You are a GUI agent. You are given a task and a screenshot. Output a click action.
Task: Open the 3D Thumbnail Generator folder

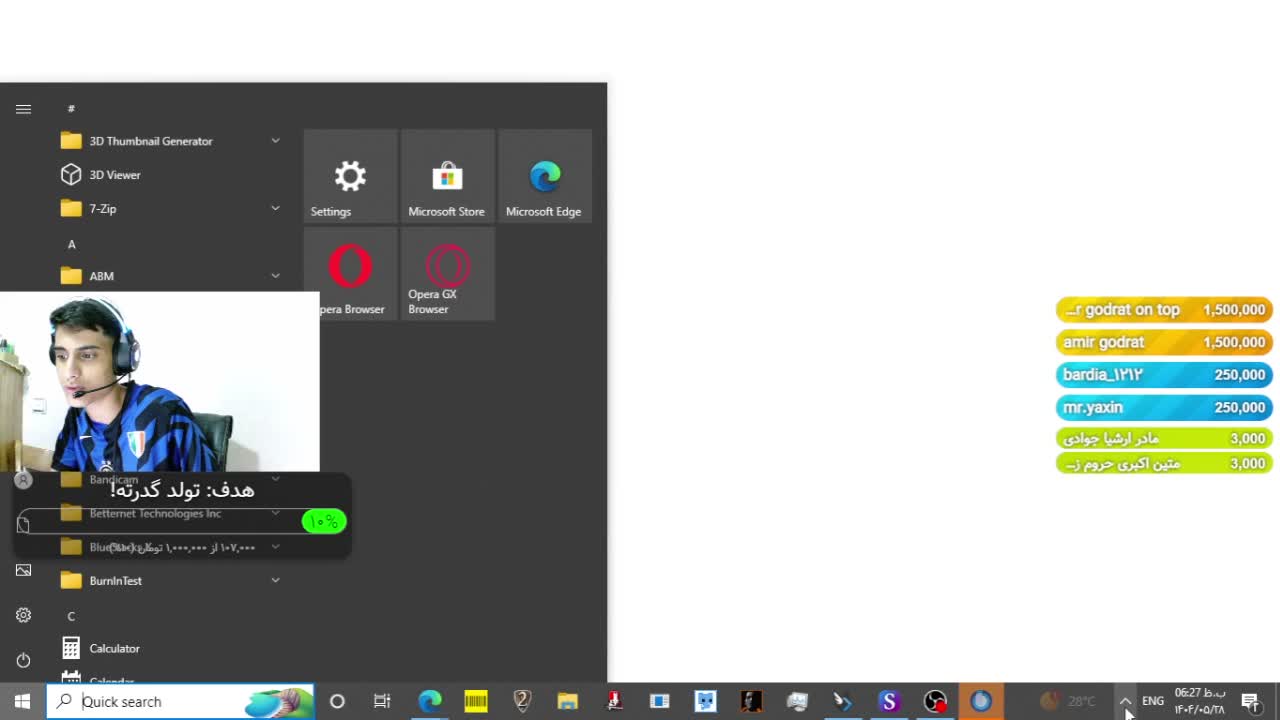(x=170, y=141)
